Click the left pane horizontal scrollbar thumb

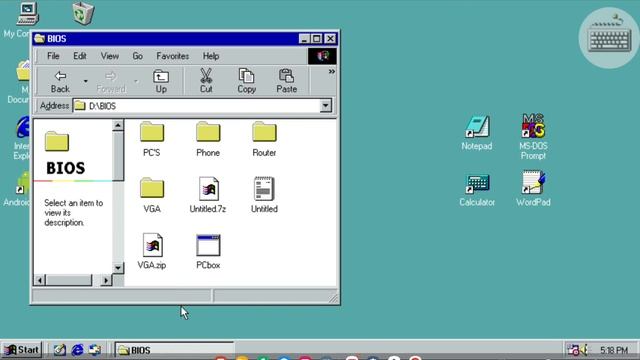pos(69,280)
